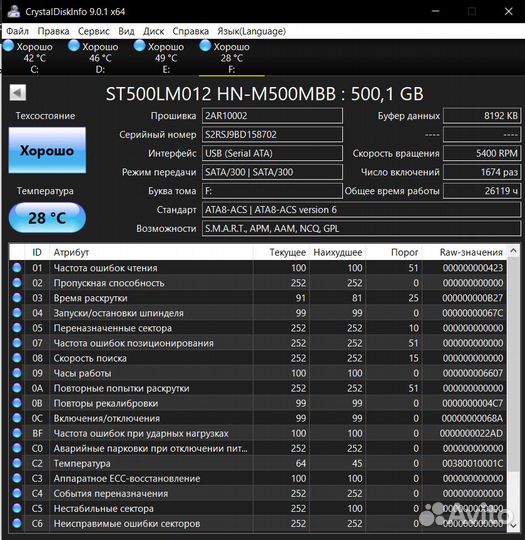Click the transfer mode field SATA/300 | SATA/300
The image size is (525, 540).
pyautogui.click(x=272, y=172)
